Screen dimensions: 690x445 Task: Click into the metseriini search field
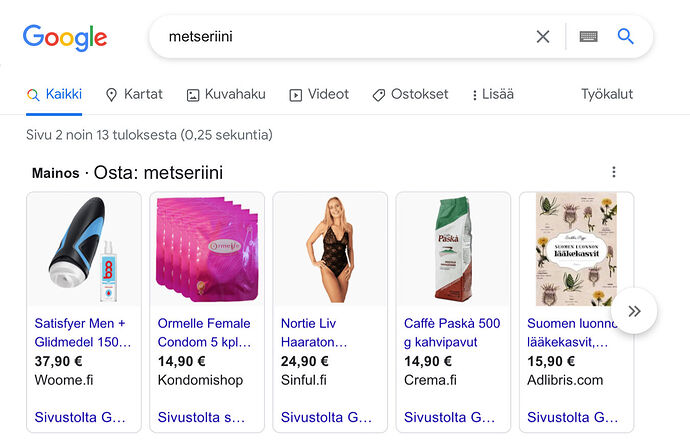click(340, 37)
